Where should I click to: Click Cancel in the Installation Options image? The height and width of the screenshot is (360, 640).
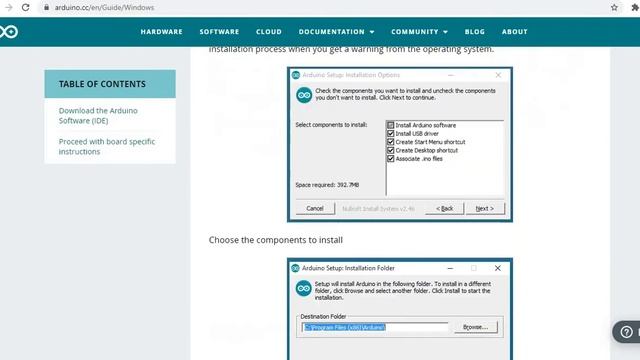tap(315, 208)
